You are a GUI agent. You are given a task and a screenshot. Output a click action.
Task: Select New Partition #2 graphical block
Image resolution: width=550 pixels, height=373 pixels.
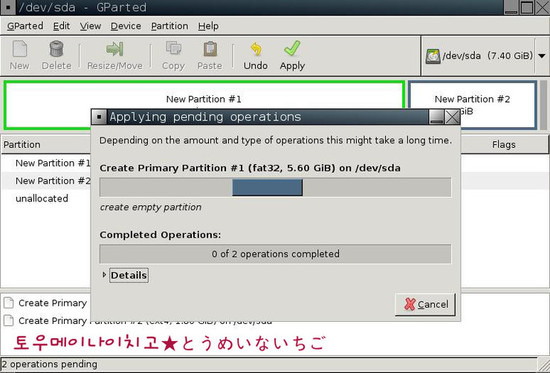(x=472, y=105)
